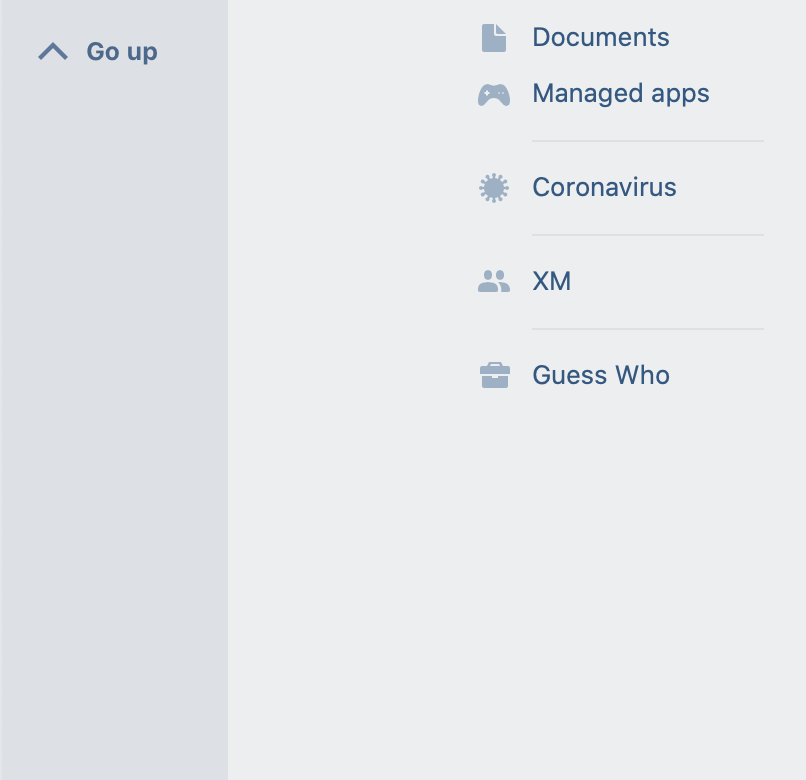Click the virus icon next to Coronavirus
This screenshot has height=780, width=806.
coord(493,187)
